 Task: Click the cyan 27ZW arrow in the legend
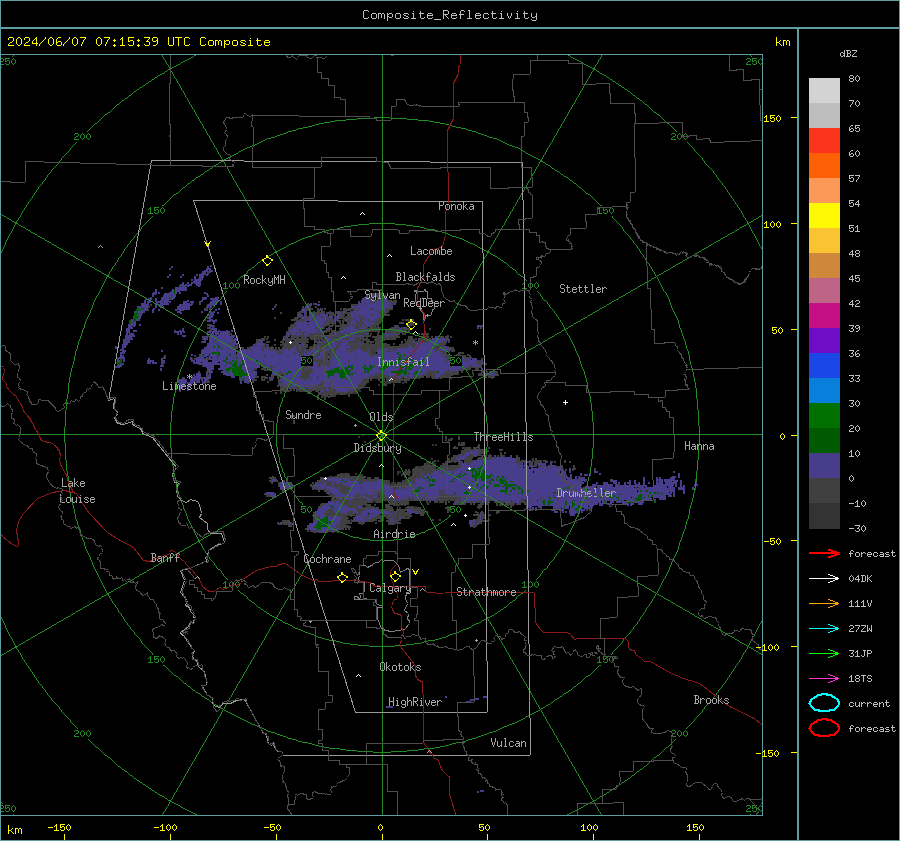(824, 629)
